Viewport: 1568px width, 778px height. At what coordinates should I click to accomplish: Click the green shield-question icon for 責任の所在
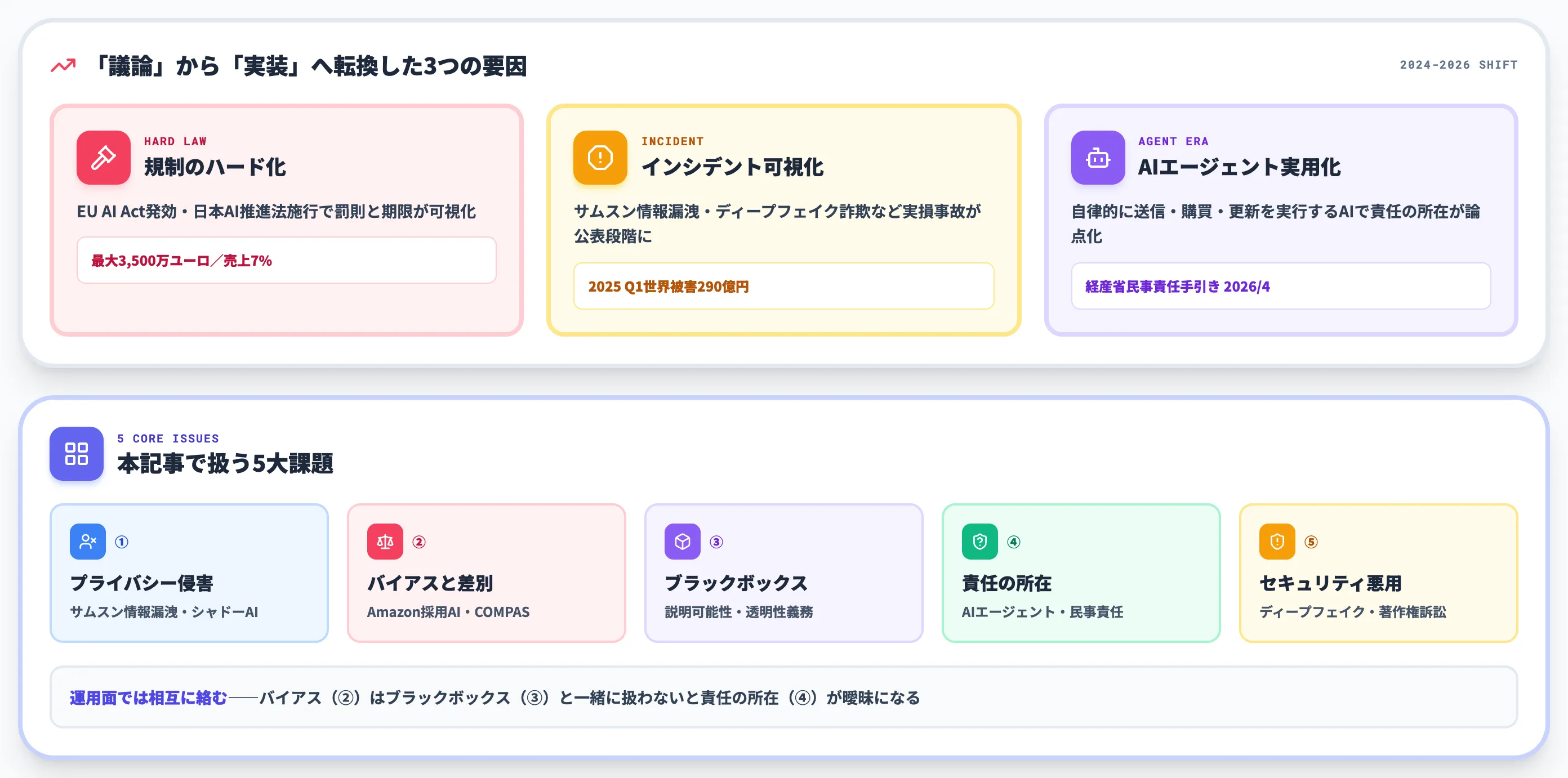coord(980,542)
